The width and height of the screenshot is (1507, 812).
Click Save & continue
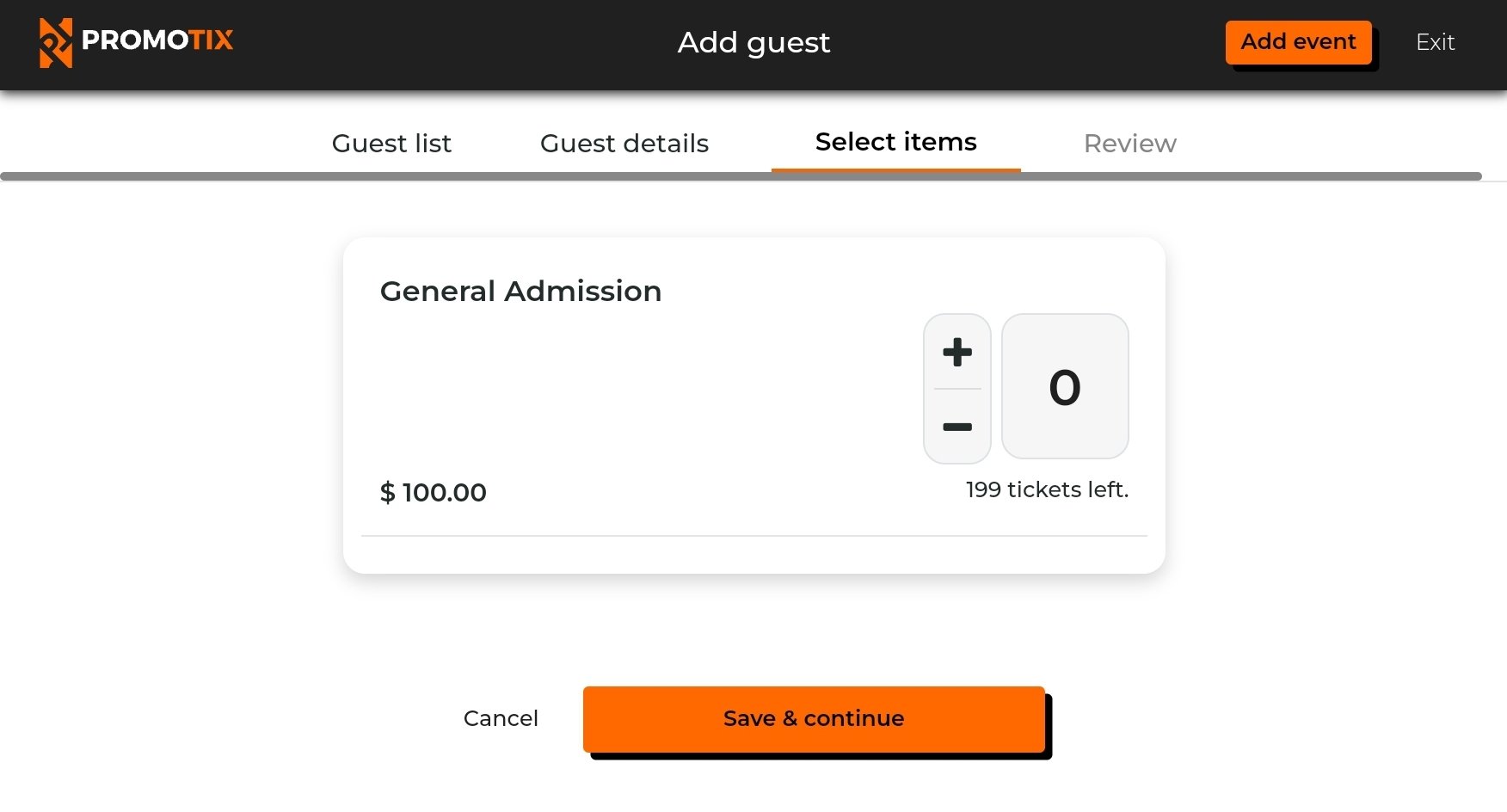click(x=814, y=719)
